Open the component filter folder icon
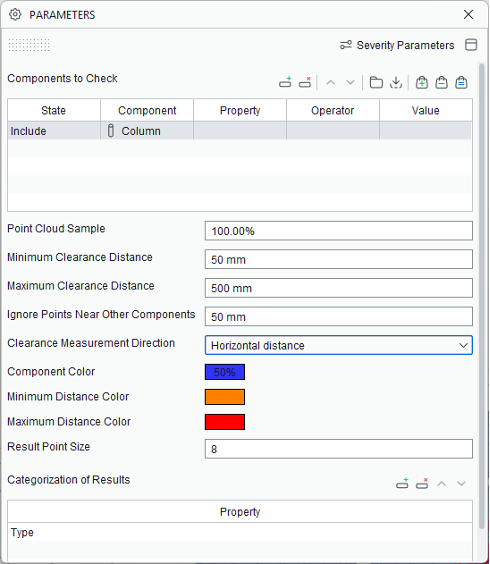 (x=376, y=82)
